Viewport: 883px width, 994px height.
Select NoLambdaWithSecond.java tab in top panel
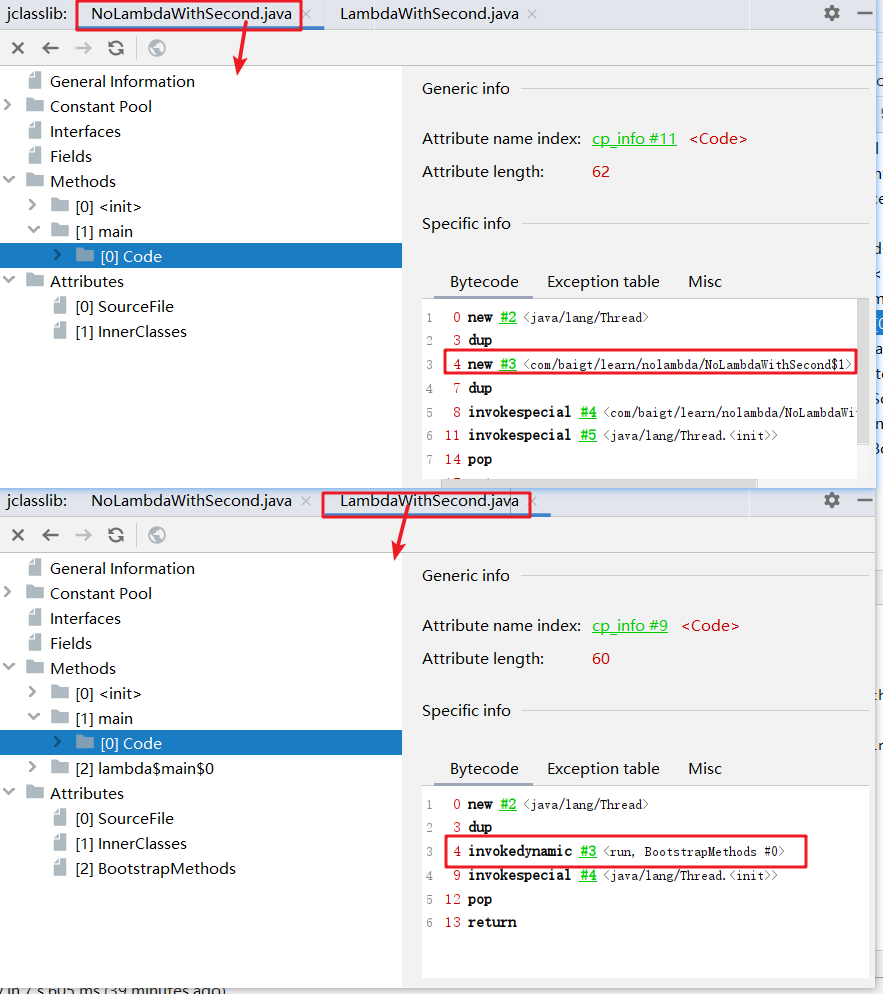point(191,14)
